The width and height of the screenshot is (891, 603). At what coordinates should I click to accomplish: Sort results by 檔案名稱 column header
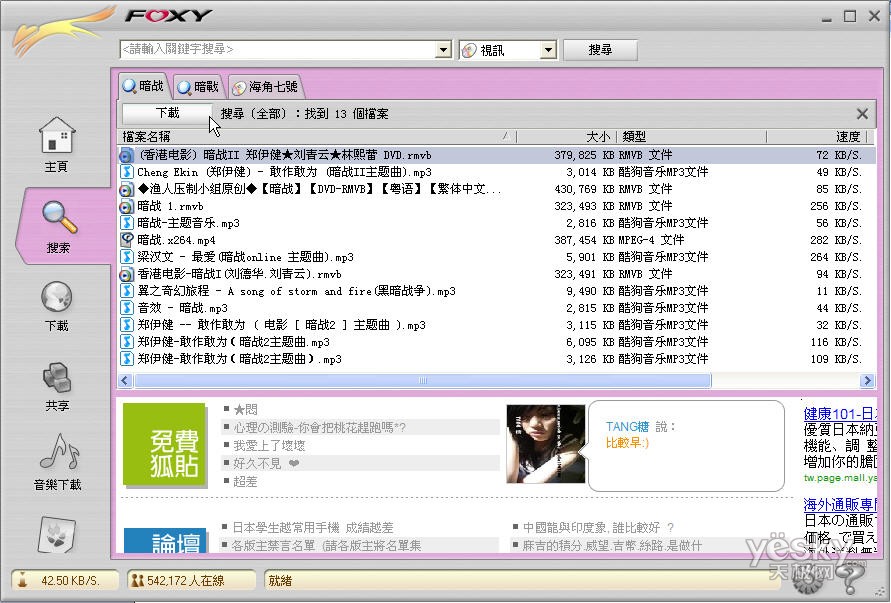pyautogui.click(x=317, y=136)
